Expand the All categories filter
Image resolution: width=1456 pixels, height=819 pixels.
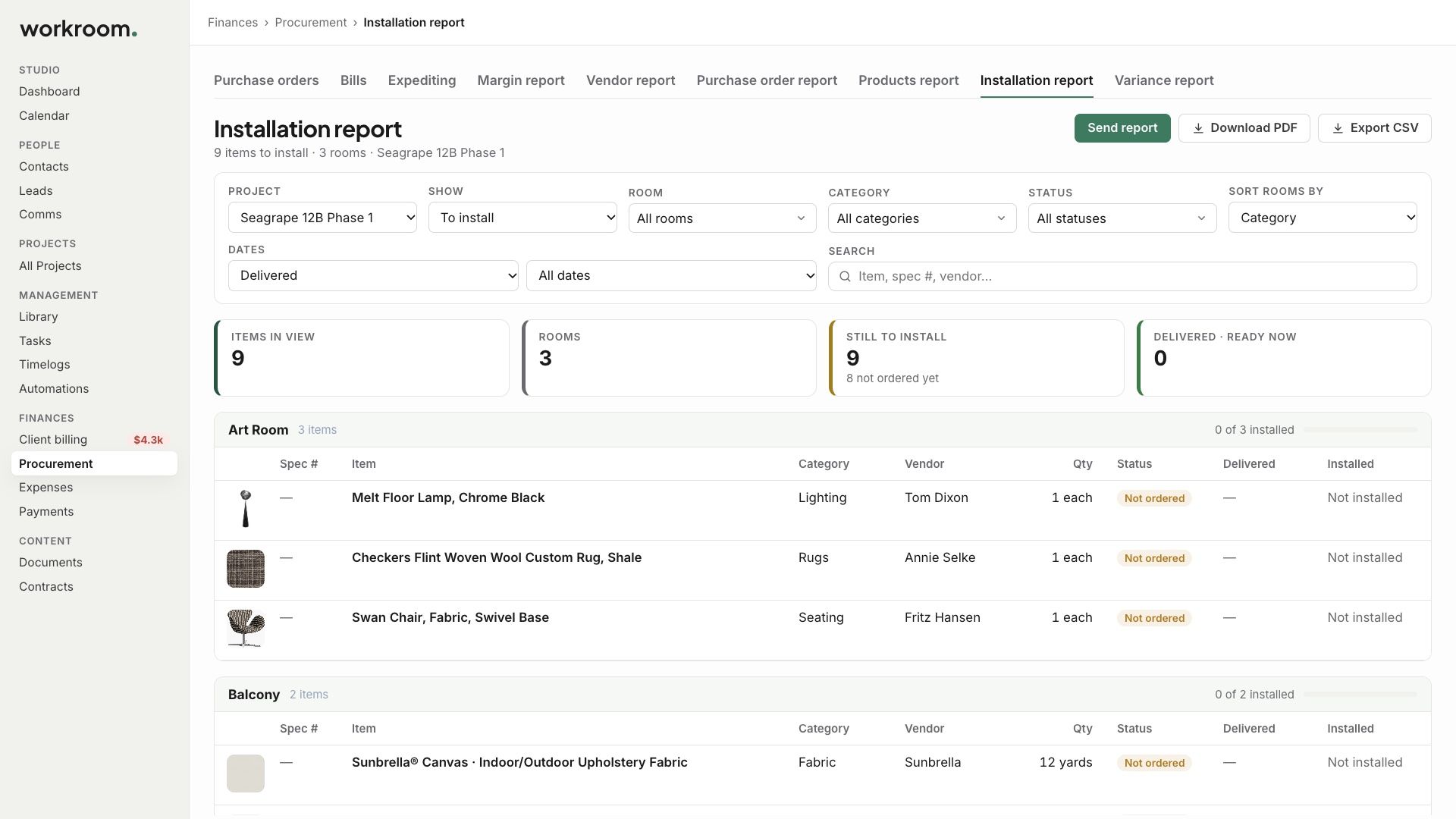pyautogui.click(x=922, y=218)
